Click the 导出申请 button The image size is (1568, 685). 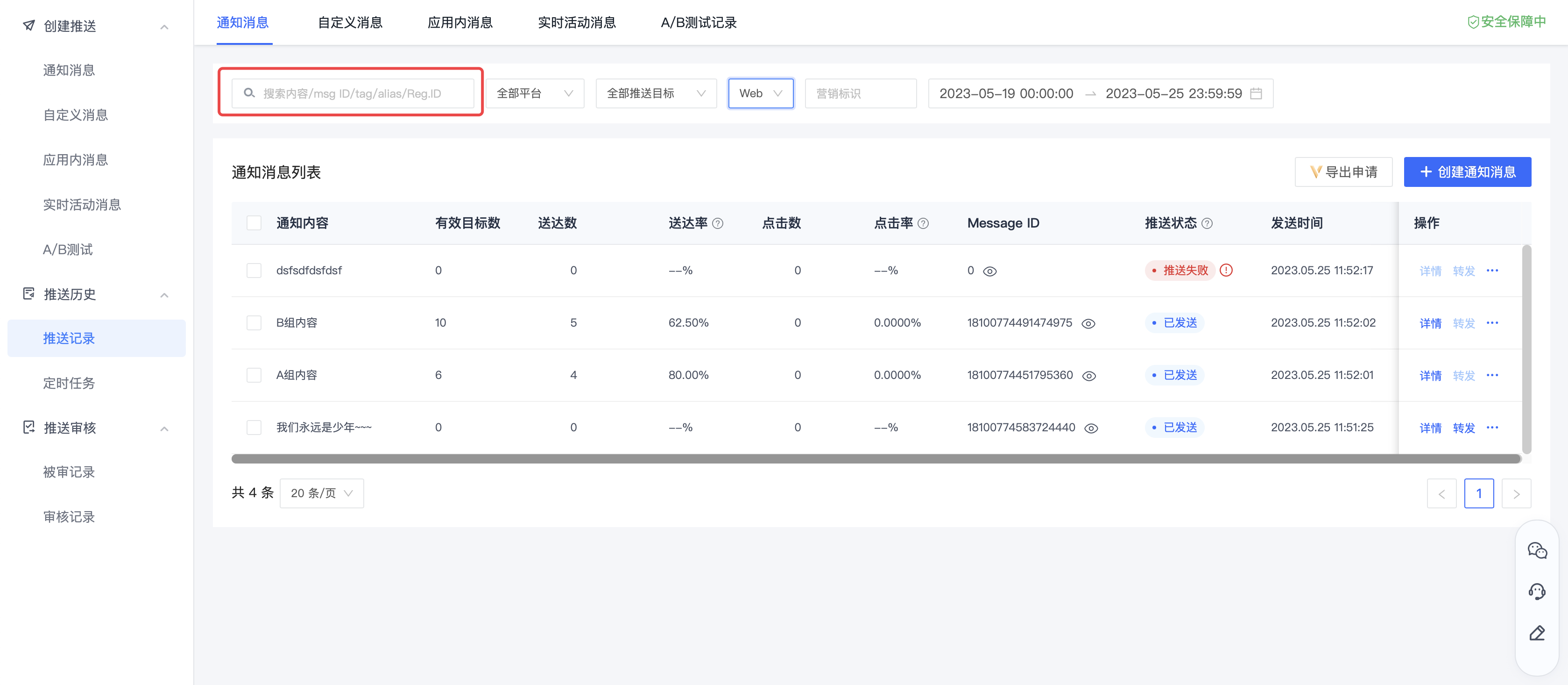(x=1343, y=172)
